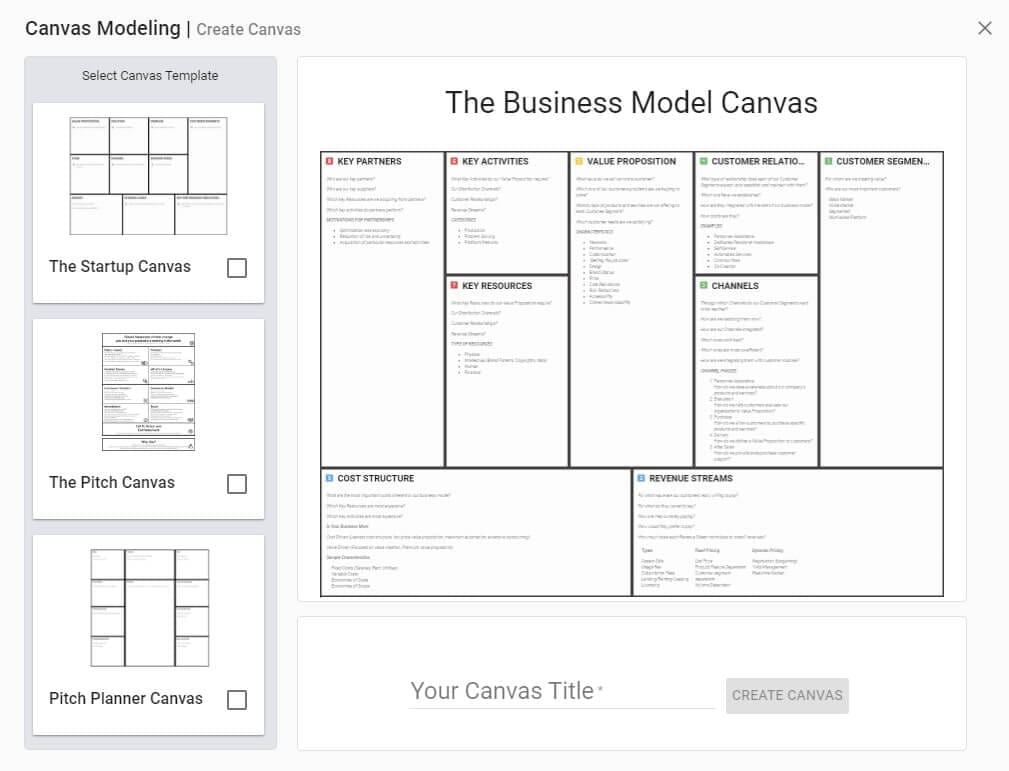Click the Channels section icon
Screen dimensions: 1009x771
tap(703, 286)
